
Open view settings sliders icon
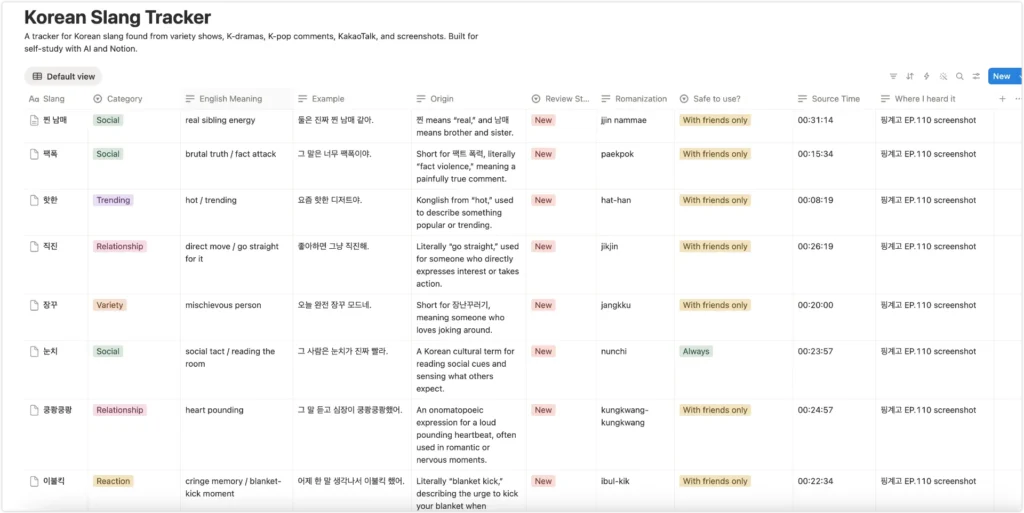click(976, 76)
